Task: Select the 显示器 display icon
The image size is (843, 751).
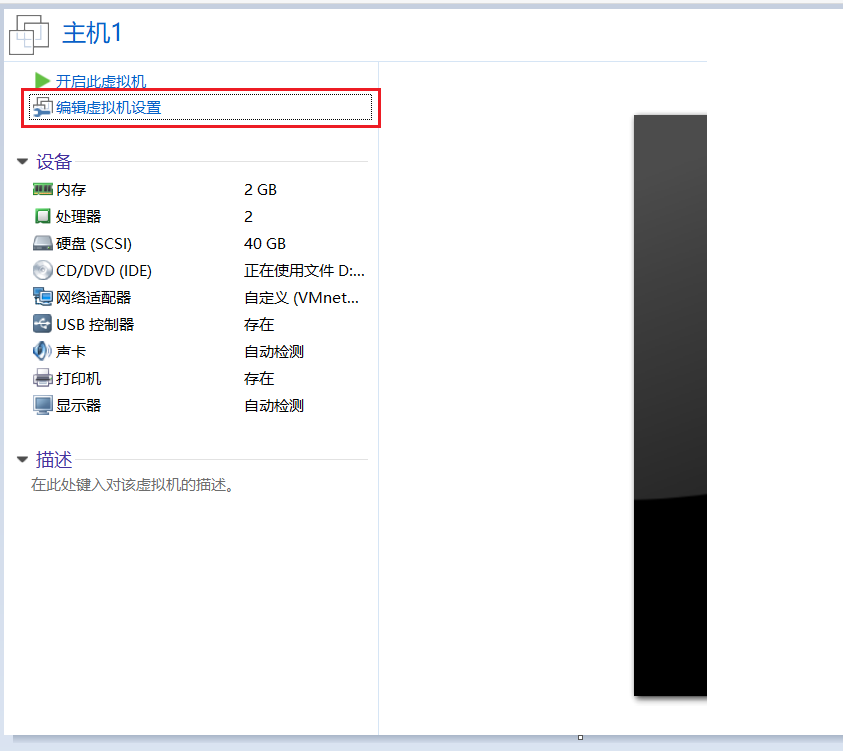Action: pyautogui.click(x=43, y=405)
